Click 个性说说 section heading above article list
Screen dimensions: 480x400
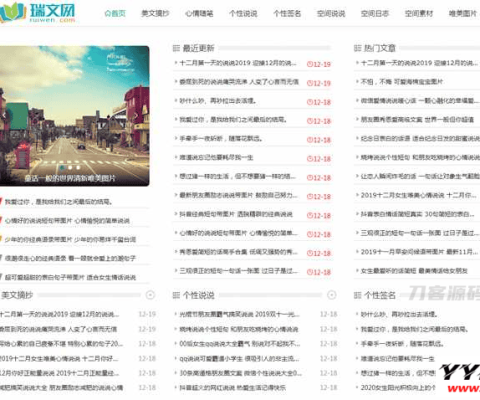(198, 295)
